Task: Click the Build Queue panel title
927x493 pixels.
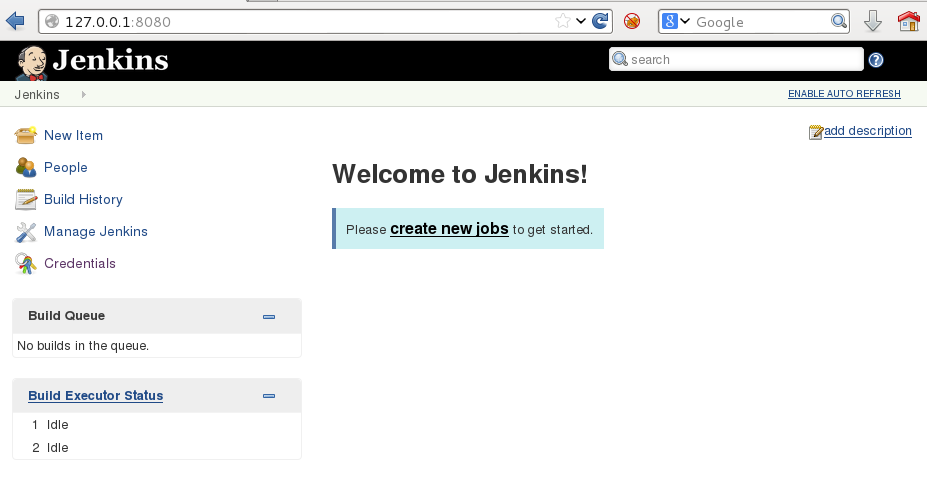Action: click(x=67, y=316)
